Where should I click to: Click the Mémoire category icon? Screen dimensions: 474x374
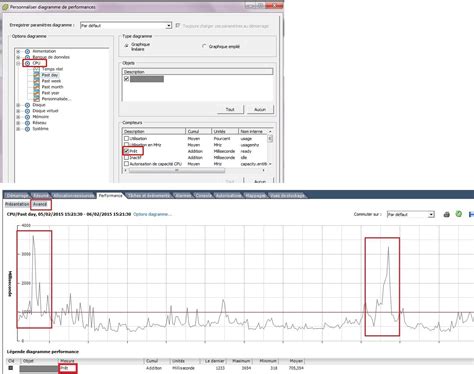pos(28,117)
